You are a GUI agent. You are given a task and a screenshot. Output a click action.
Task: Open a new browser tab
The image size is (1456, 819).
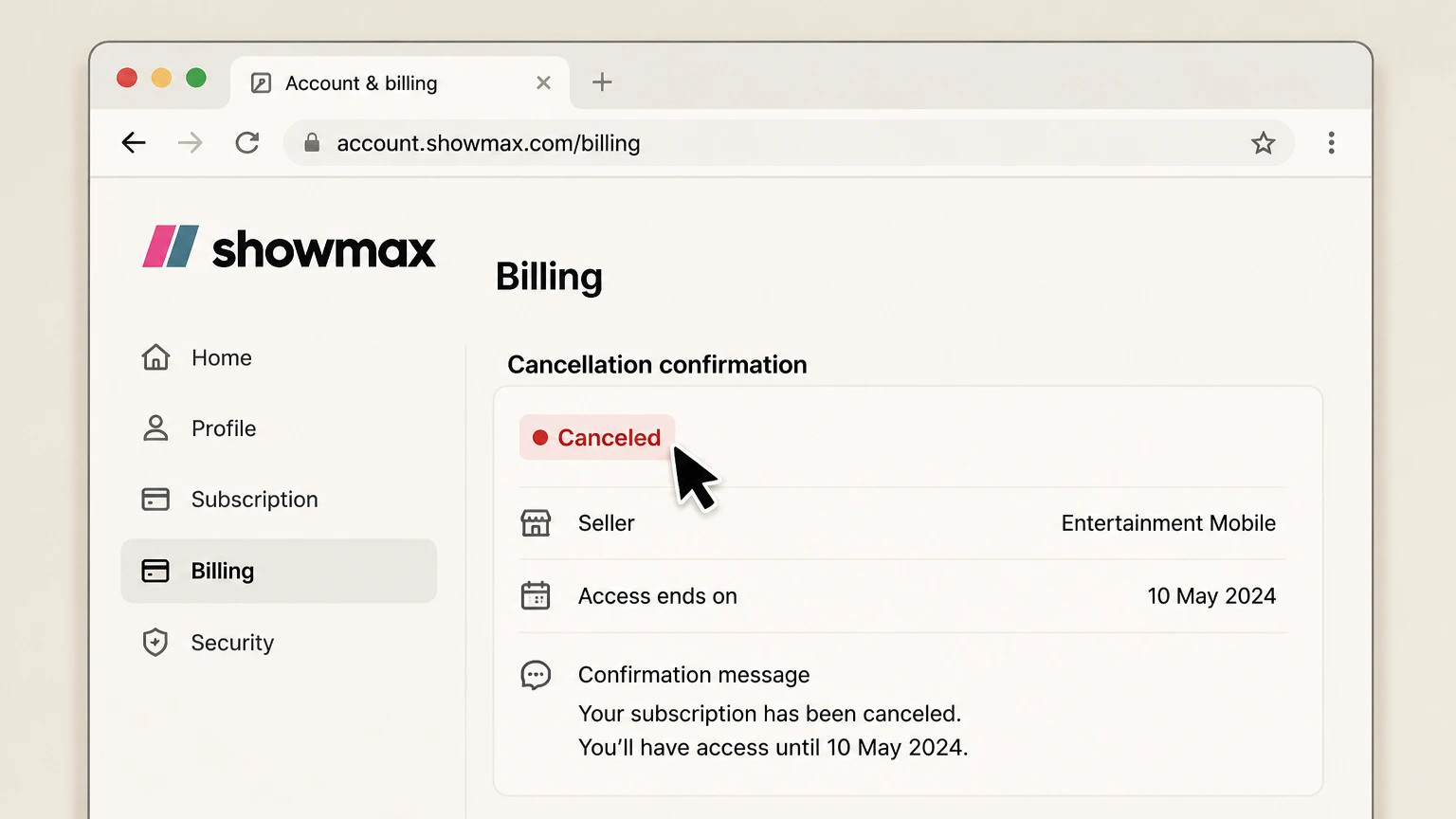[602, 82]
